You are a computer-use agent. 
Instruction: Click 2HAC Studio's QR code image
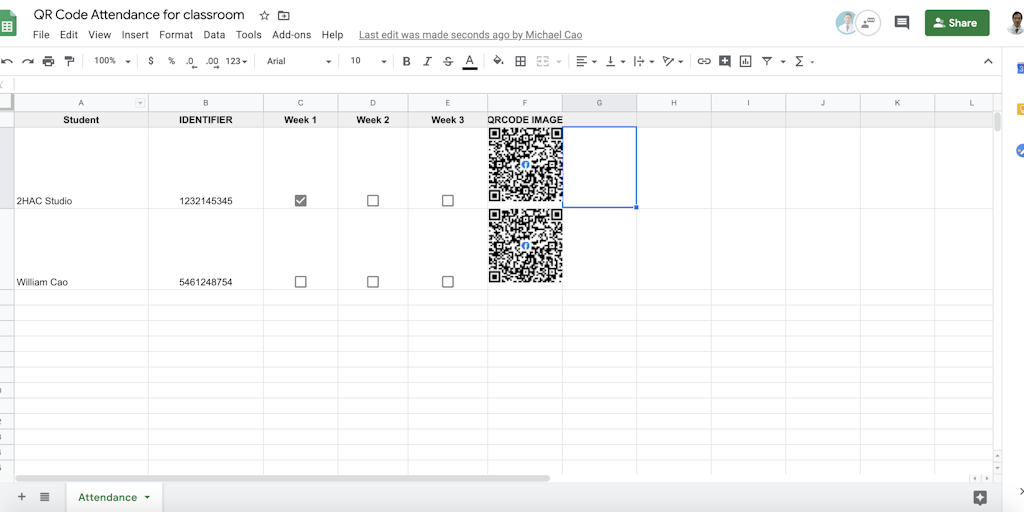tap(525, 165)
